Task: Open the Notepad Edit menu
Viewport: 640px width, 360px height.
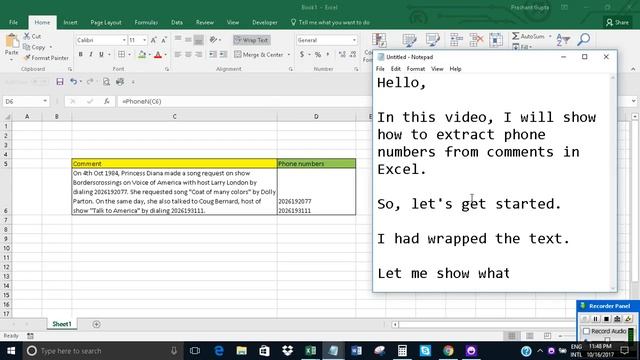Action: [396, 69]
